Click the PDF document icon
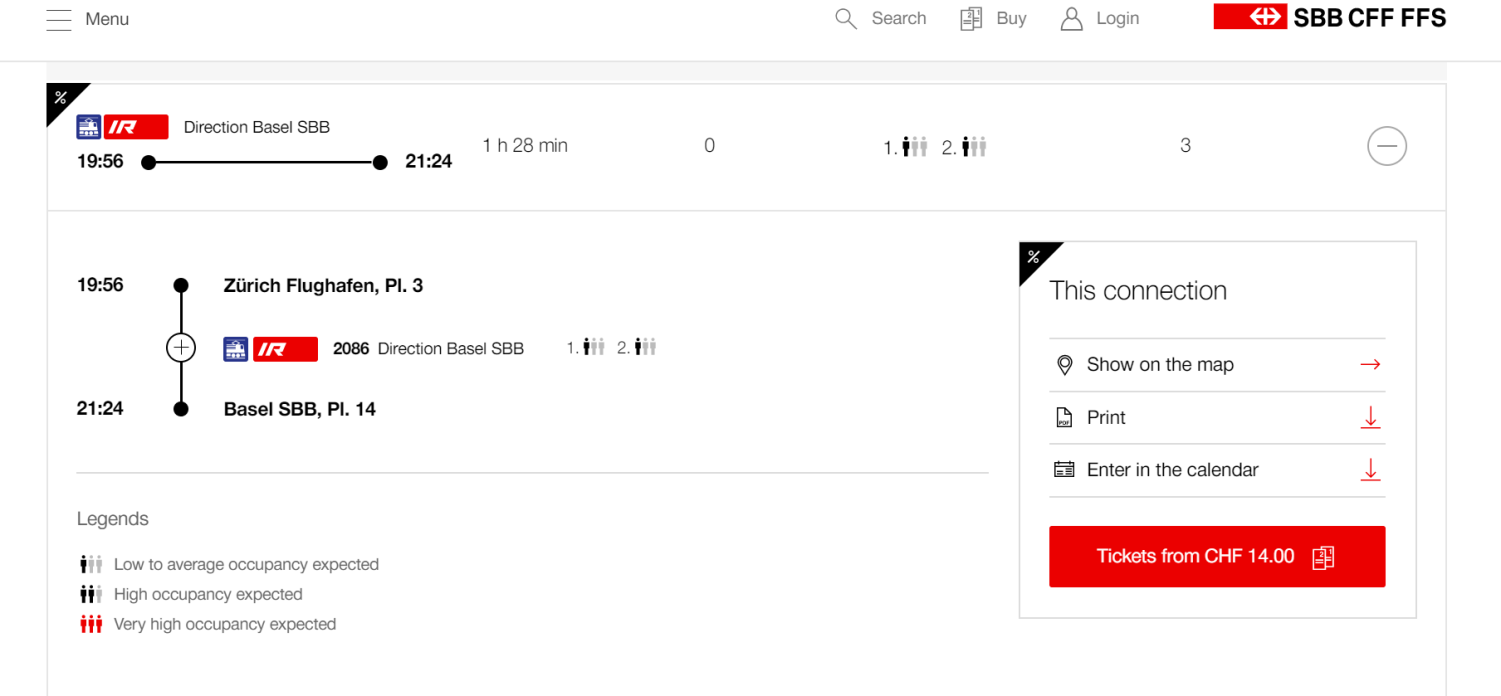The image size is (1501, 696). click(x=1064, y=418)
